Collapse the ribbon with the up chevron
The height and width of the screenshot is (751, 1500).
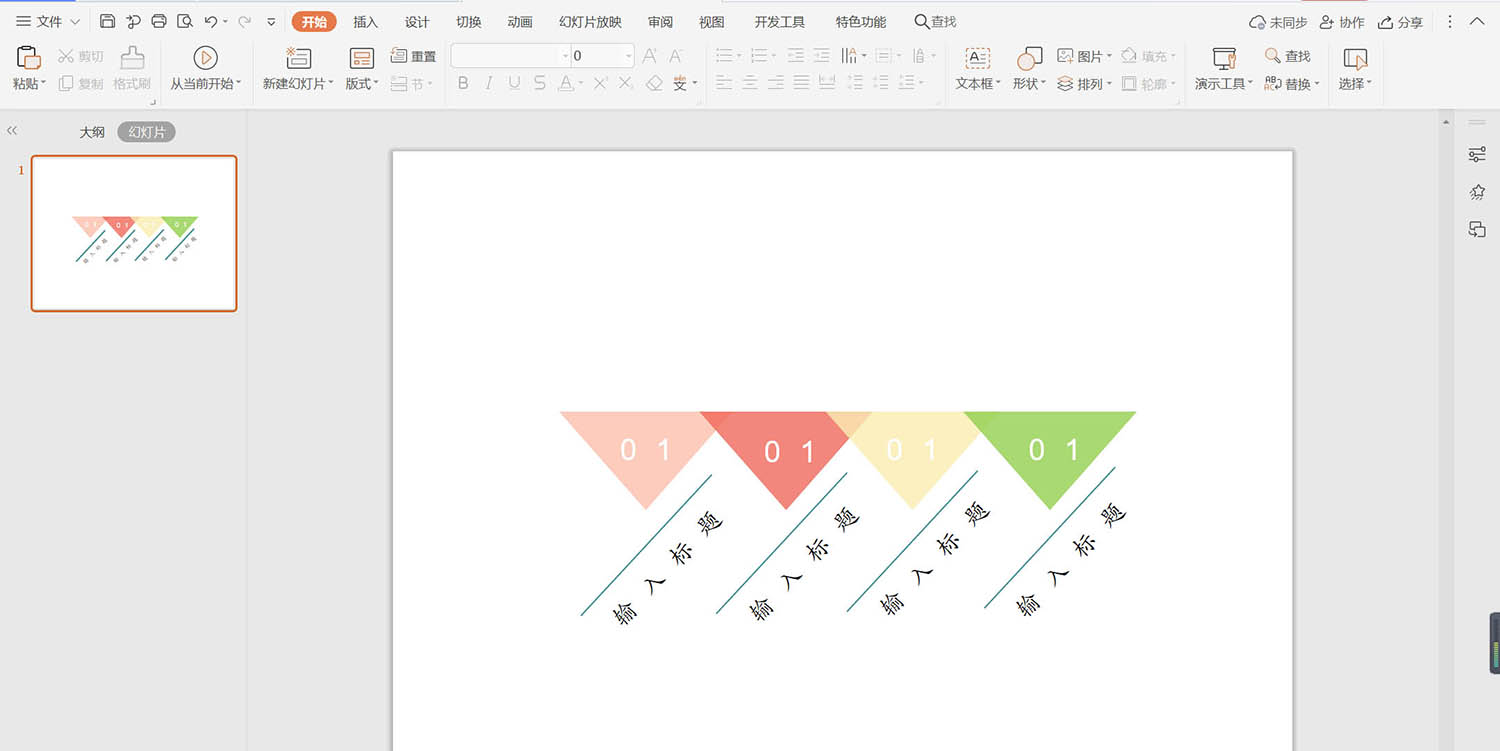coord(1476,21)
